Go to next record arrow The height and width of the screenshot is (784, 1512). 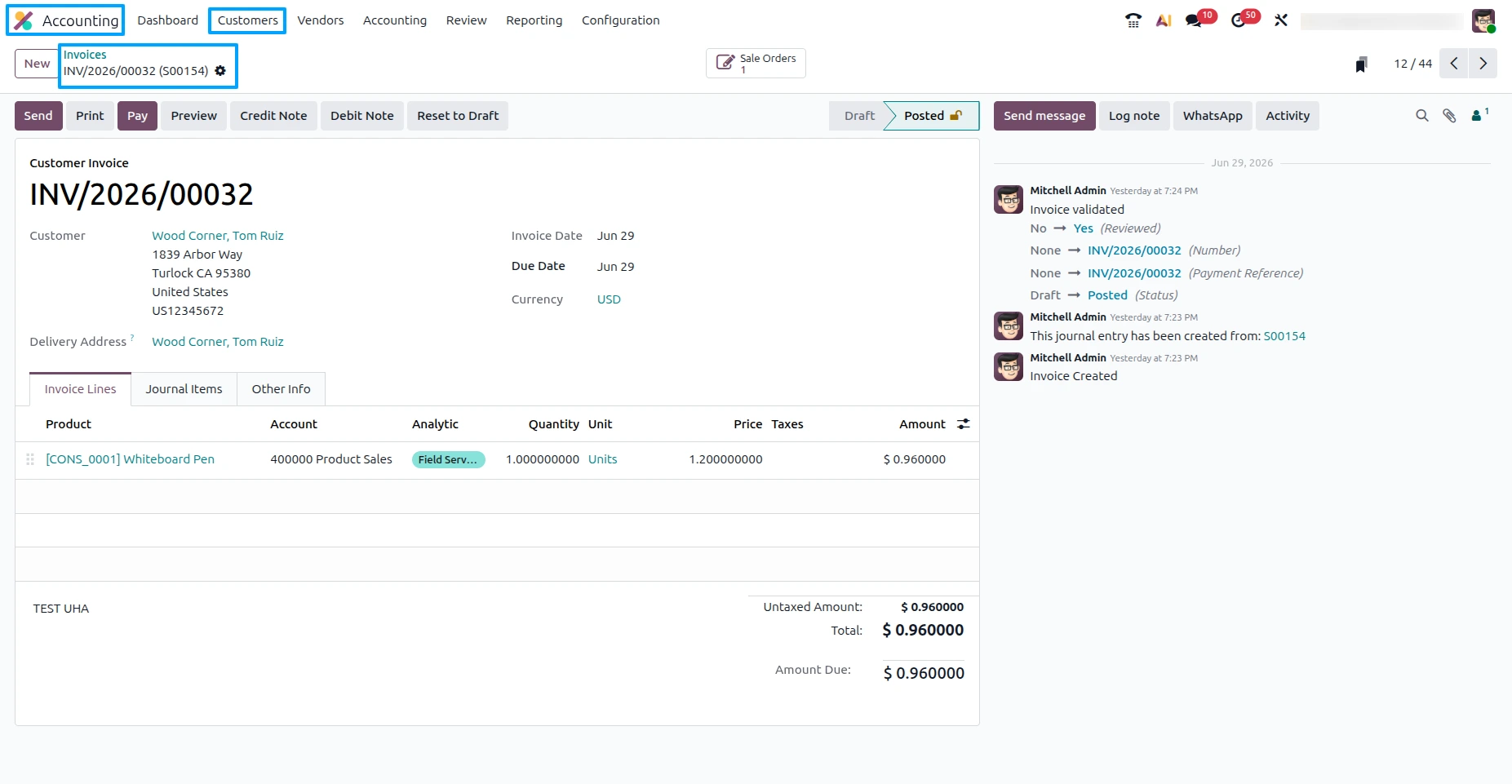pos(1483,64)
